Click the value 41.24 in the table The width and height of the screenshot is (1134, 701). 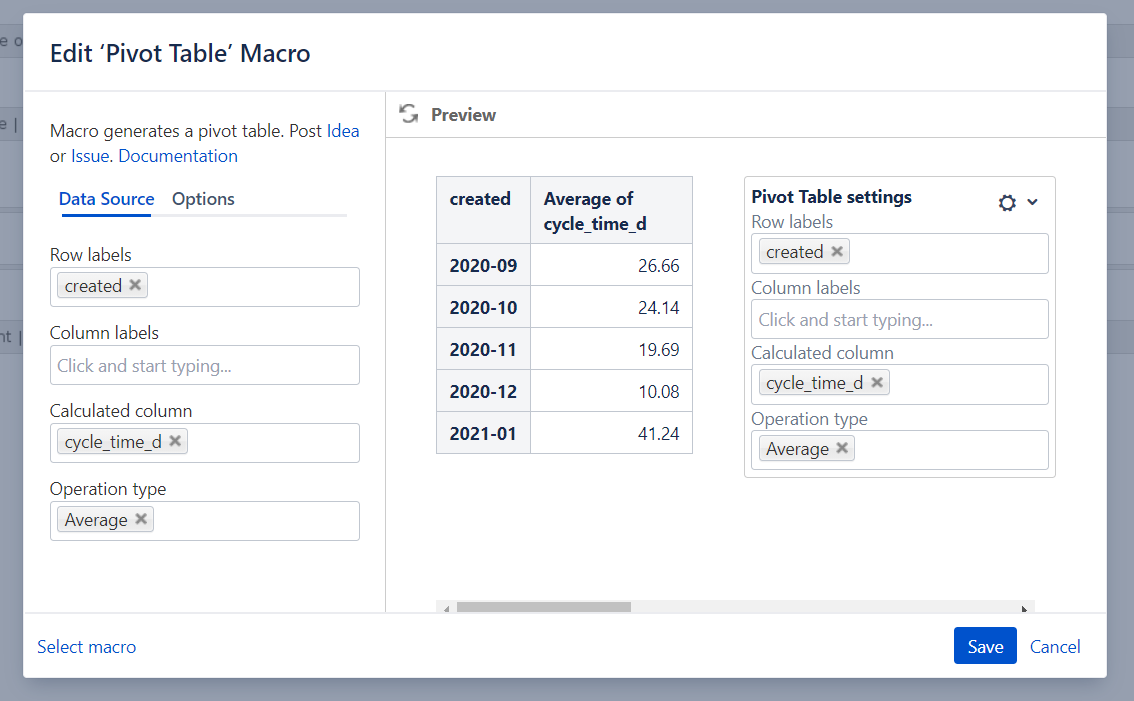point(658,433)
